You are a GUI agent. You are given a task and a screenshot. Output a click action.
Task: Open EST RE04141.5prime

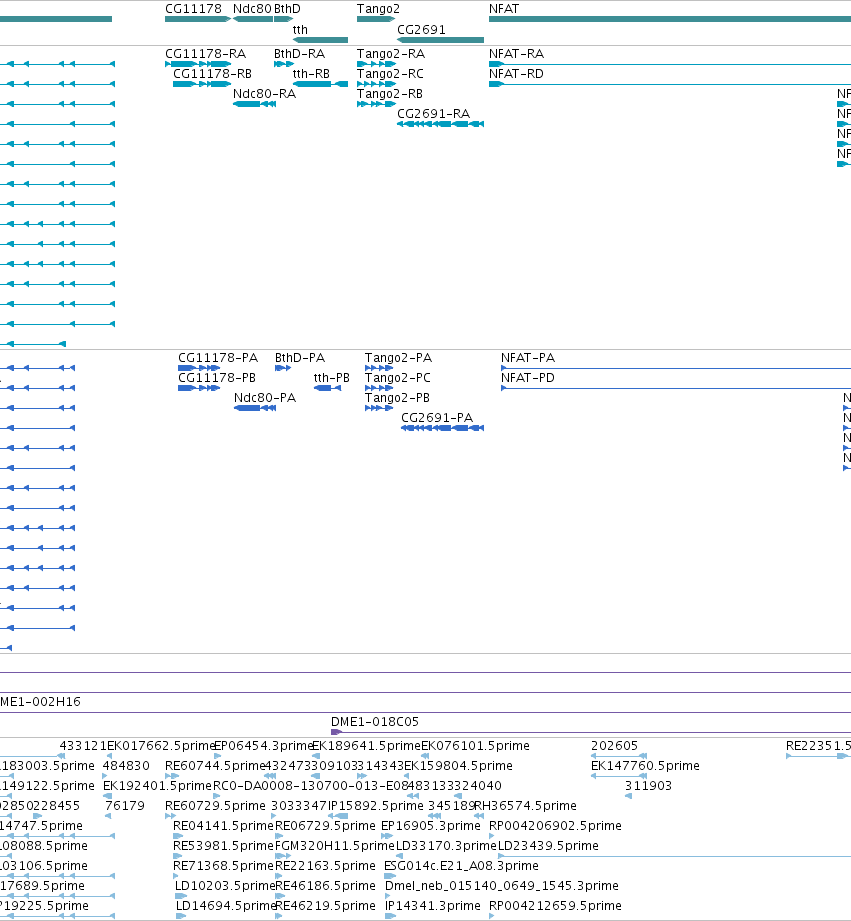(x=224, y=826)
